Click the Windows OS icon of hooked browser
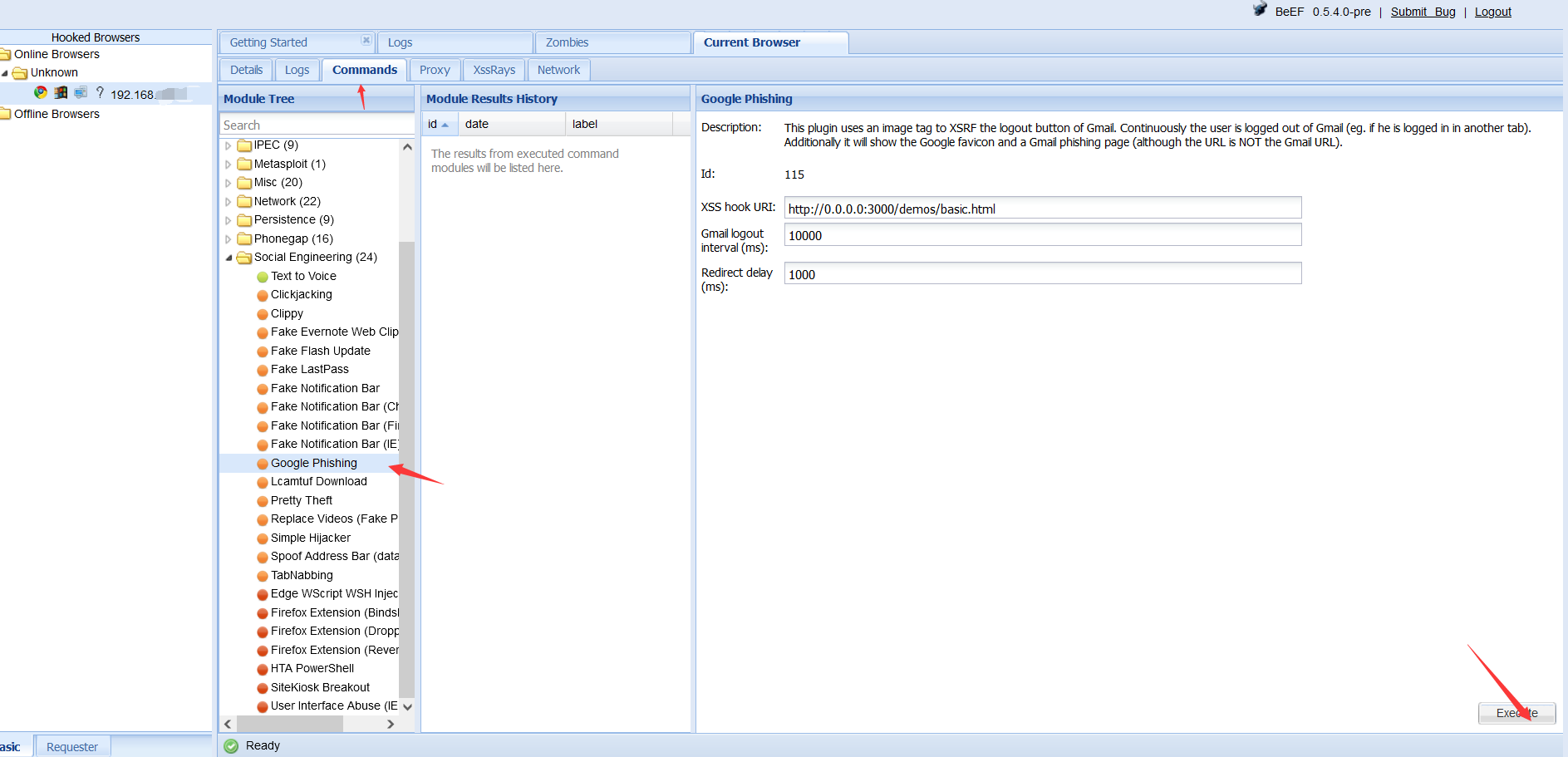1568x757 pixels. pyautogui.click(x=61, y=93)
